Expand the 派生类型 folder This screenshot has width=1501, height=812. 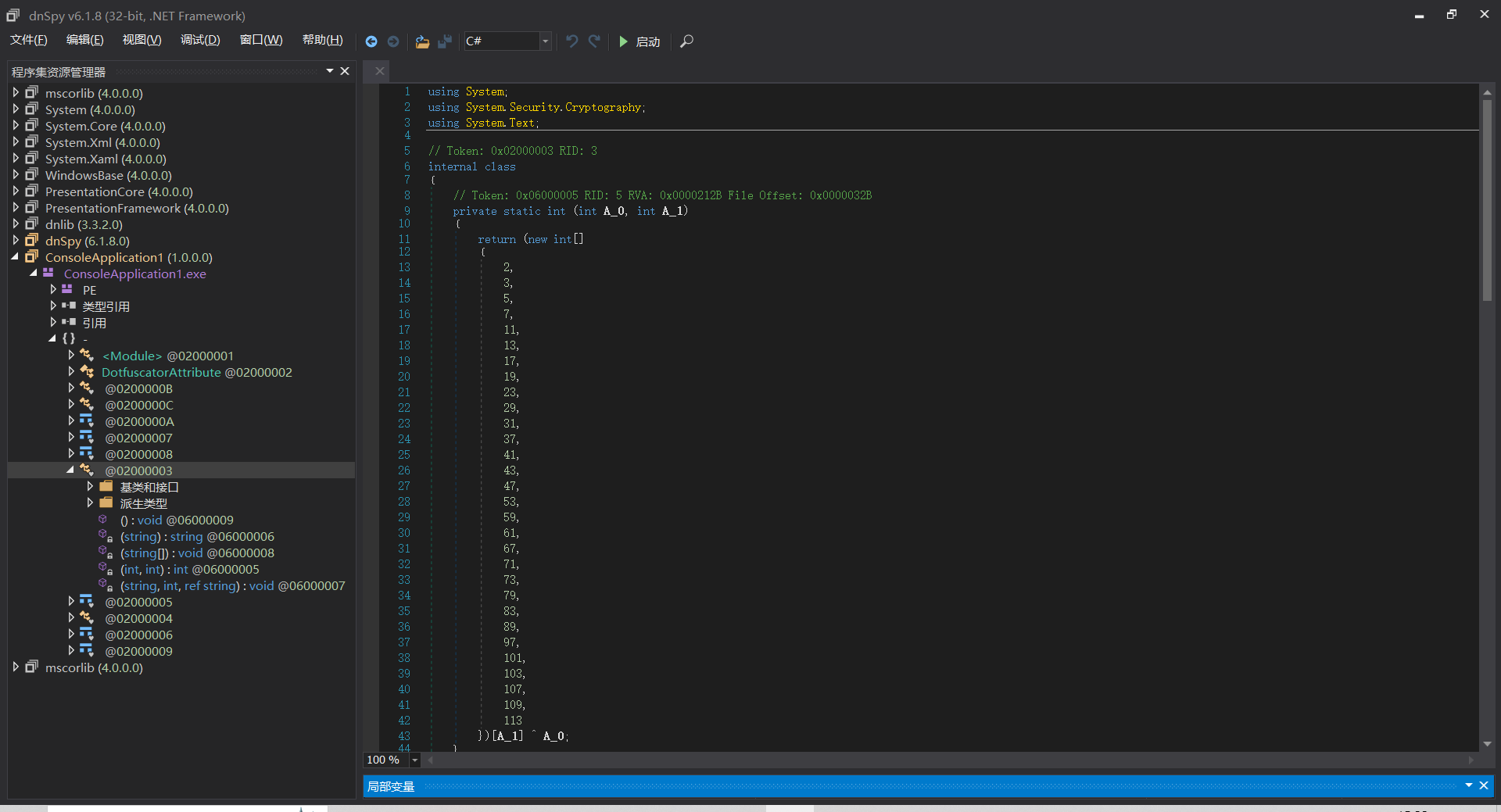coord(90,503)
